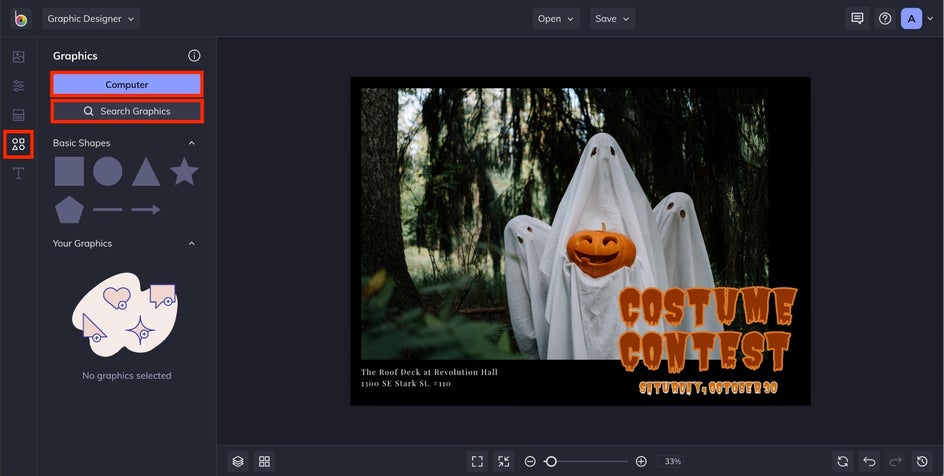Collapse the Basic Shapes section
The width and height of the screenshot is (944, 476).
[x=192, y=143]
